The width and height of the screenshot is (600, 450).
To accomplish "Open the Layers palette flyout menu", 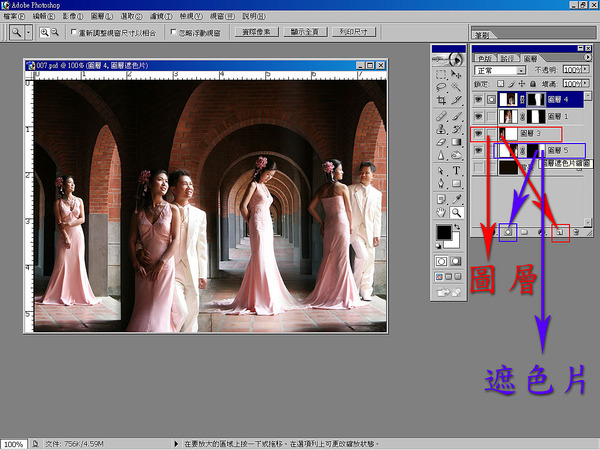I will (x=588, y=57).
